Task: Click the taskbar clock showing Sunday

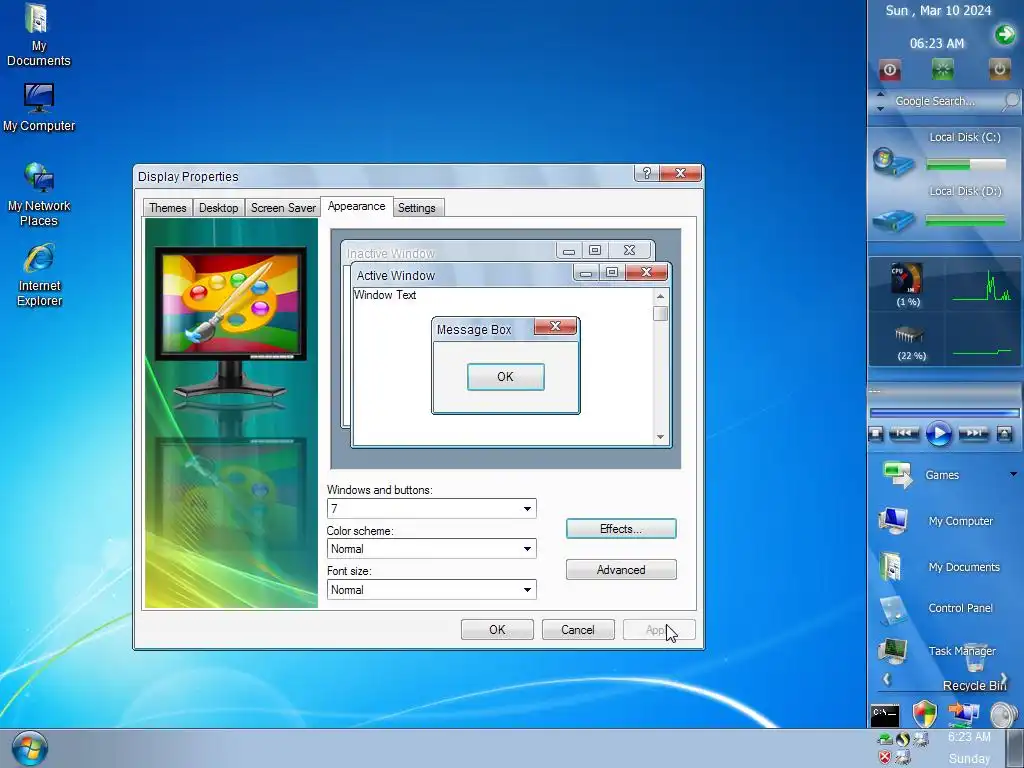Action: coord(969,748)
